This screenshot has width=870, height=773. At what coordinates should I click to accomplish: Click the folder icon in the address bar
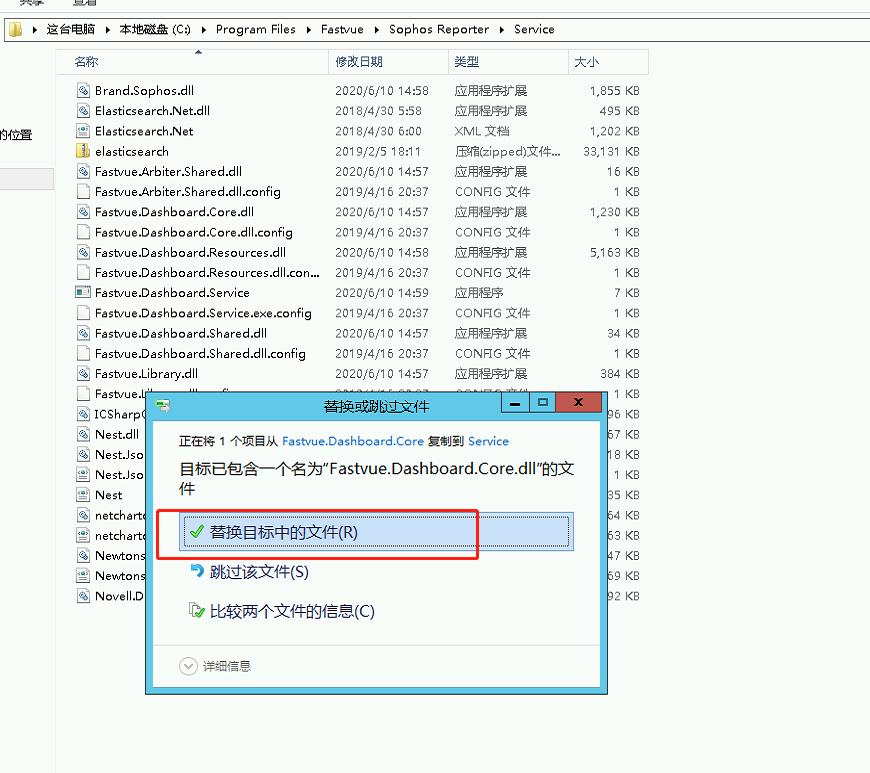[x=16, y=29]
